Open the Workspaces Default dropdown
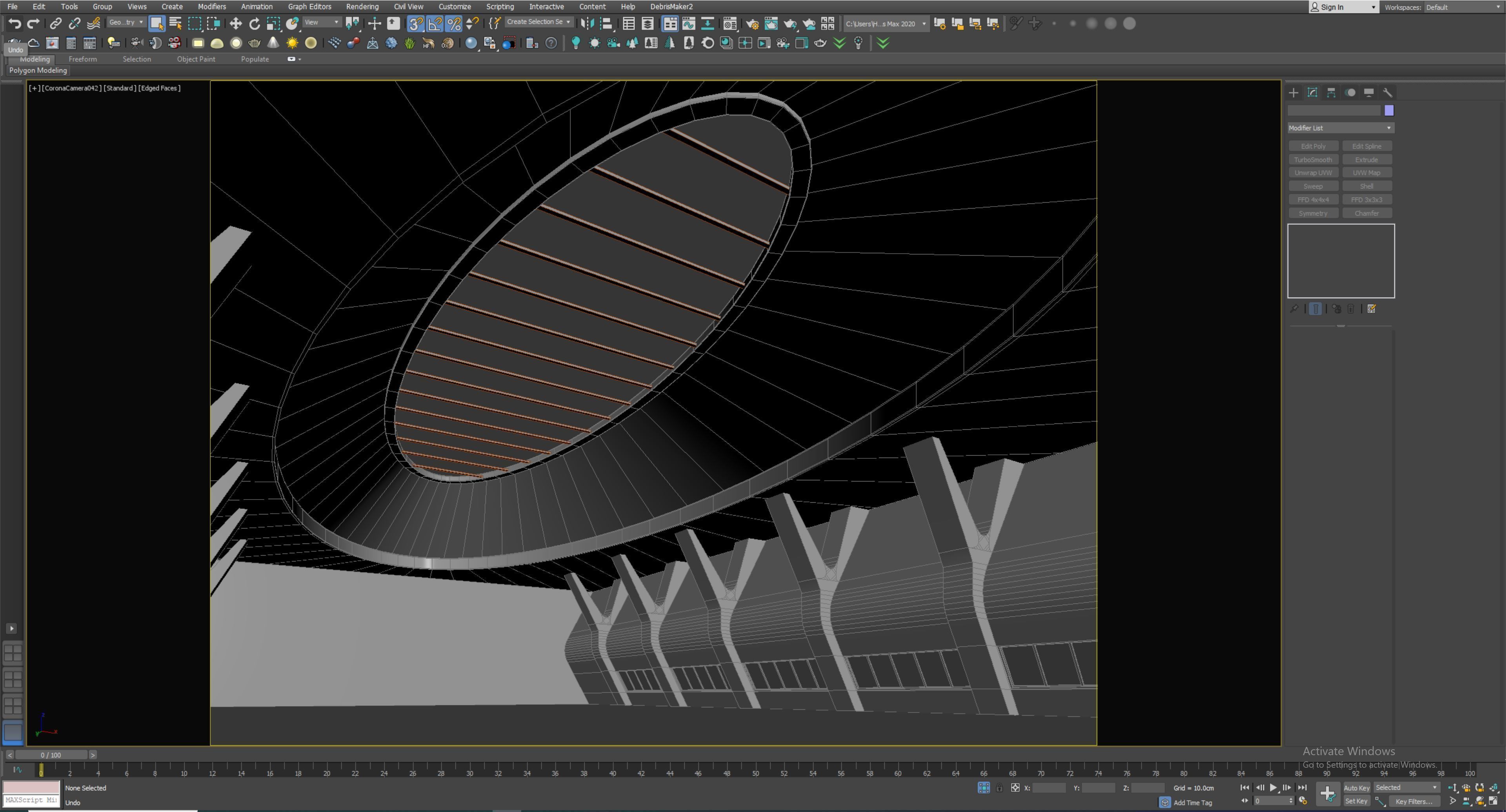This screenshot has height=812, width=1506. tap(1463, 7)
